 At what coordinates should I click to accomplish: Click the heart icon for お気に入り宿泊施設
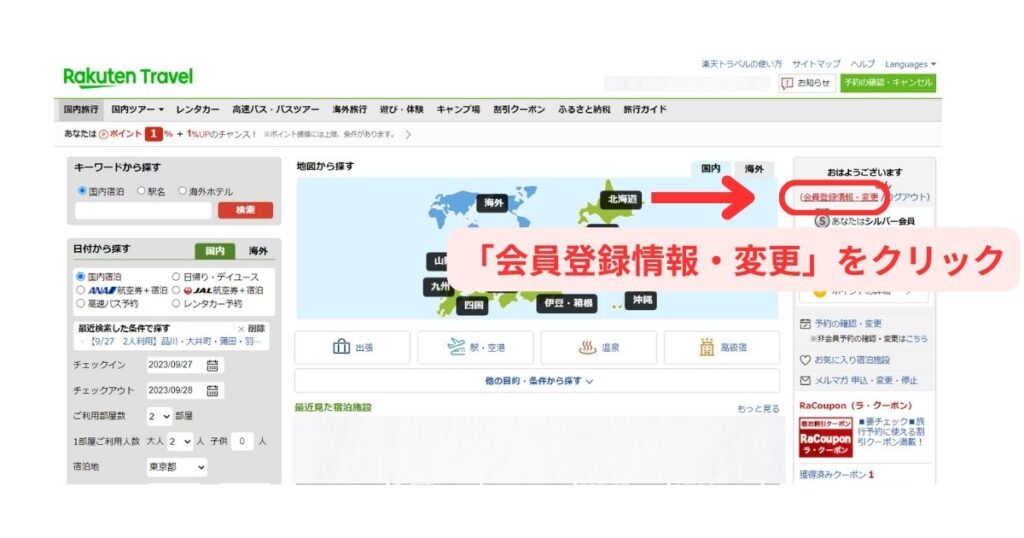click(805, 360)
